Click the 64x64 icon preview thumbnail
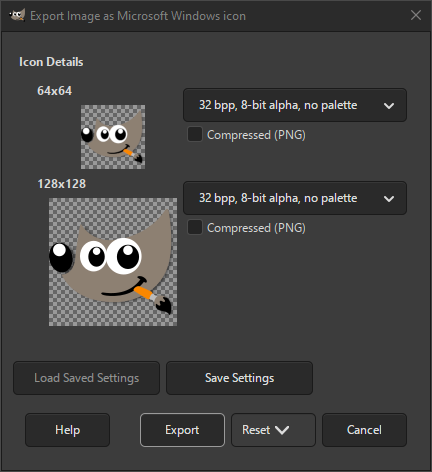The image size is (432, 472). [113, 137]
